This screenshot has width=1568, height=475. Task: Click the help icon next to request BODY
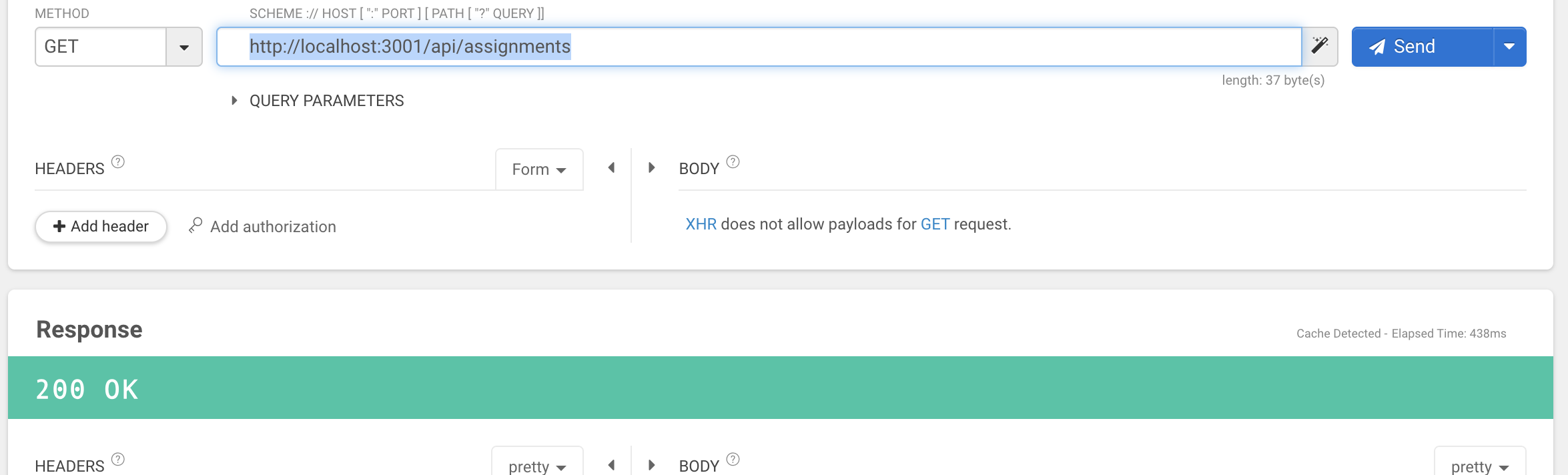point(733,161)
